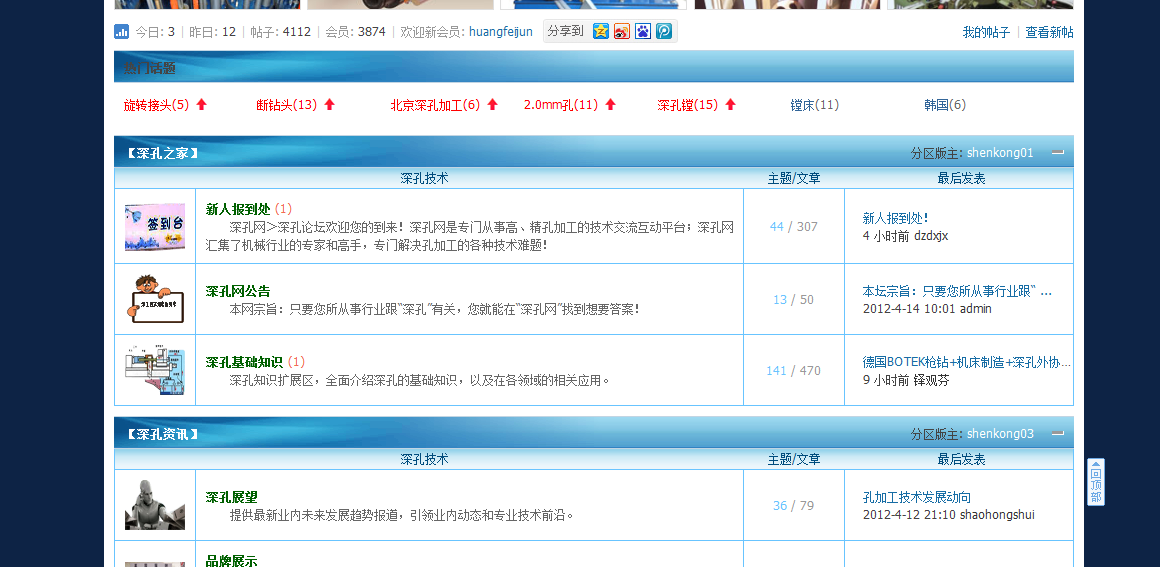Open the 深孔基础知识 forum
This screenshot has width=1160, height=567.
coord(244,362)
